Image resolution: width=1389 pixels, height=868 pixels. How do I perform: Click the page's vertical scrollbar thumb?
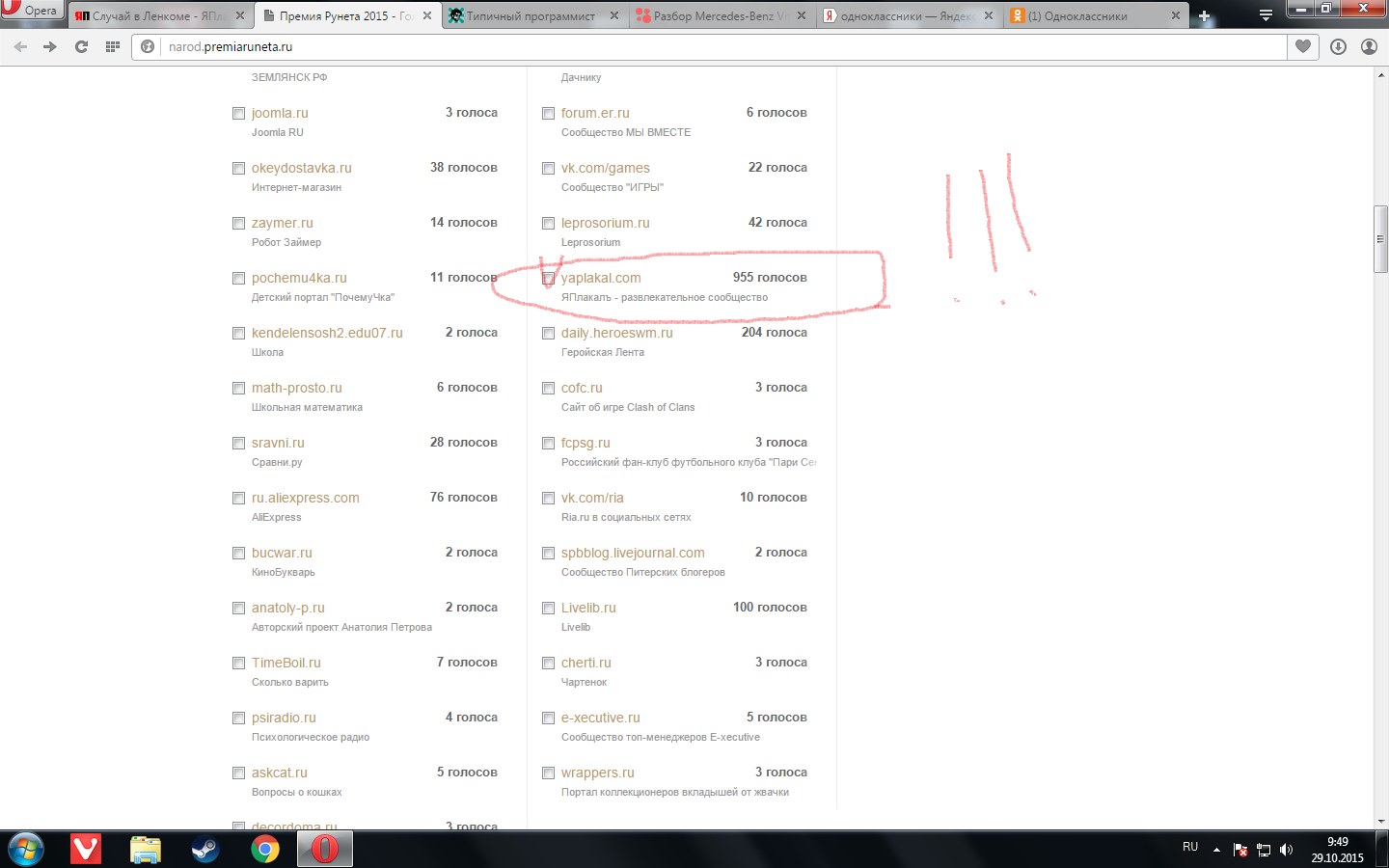1380,239
